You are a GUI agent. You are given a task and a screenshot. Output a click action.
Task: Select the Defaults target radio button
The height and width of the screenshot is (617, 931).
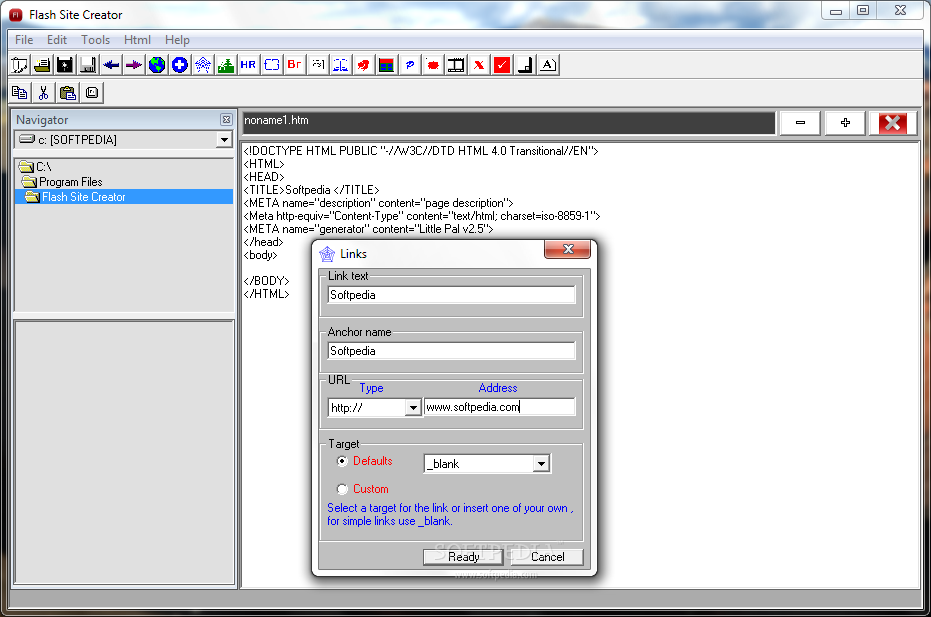pos(342,461)
